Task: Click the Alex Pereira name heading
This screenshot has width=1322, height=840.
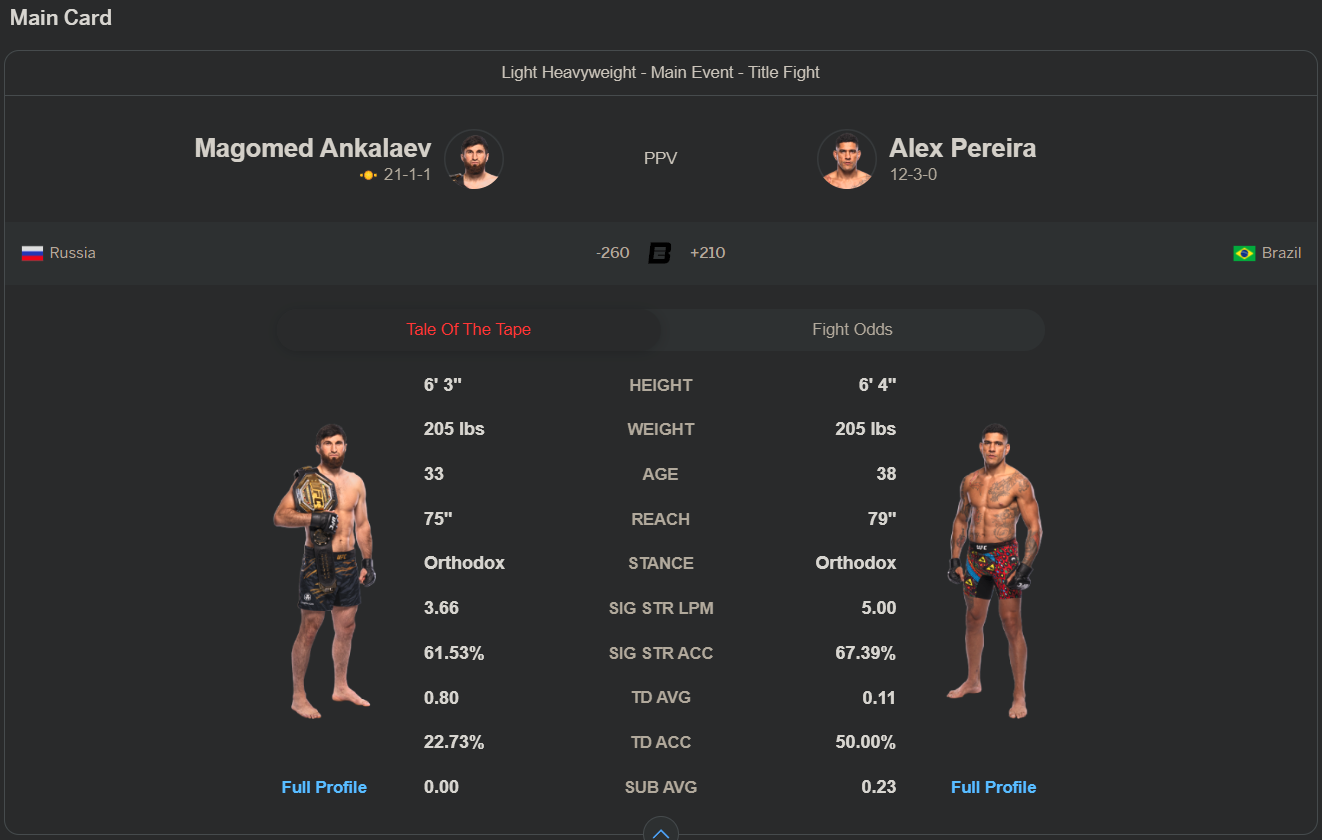Action: click(962, 149)
